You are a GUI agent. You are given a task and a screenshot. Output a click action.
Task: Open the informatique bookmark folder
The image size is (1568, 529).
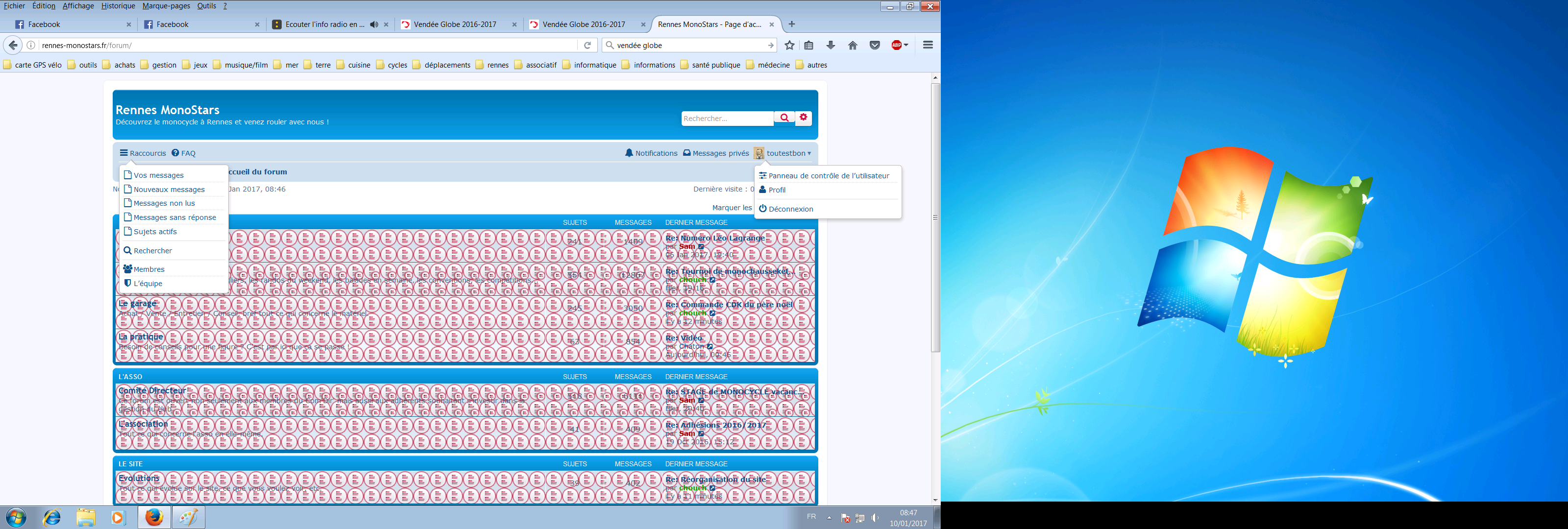point(589,65)
